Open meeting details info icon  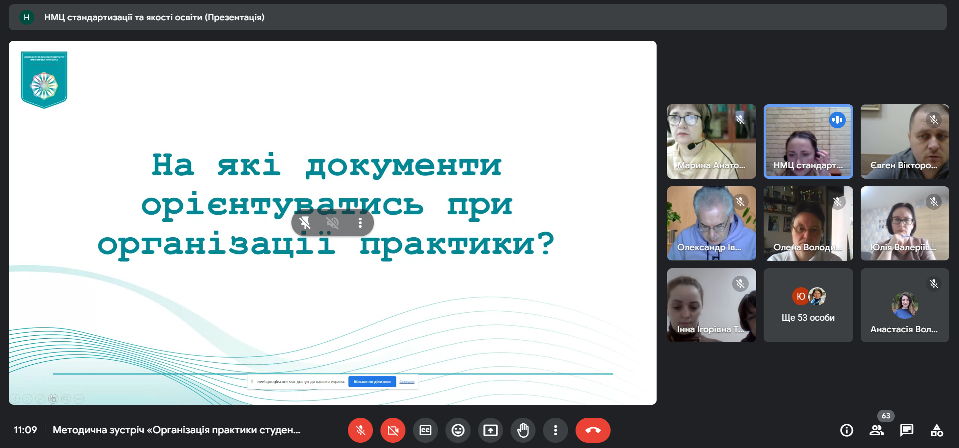846,430
